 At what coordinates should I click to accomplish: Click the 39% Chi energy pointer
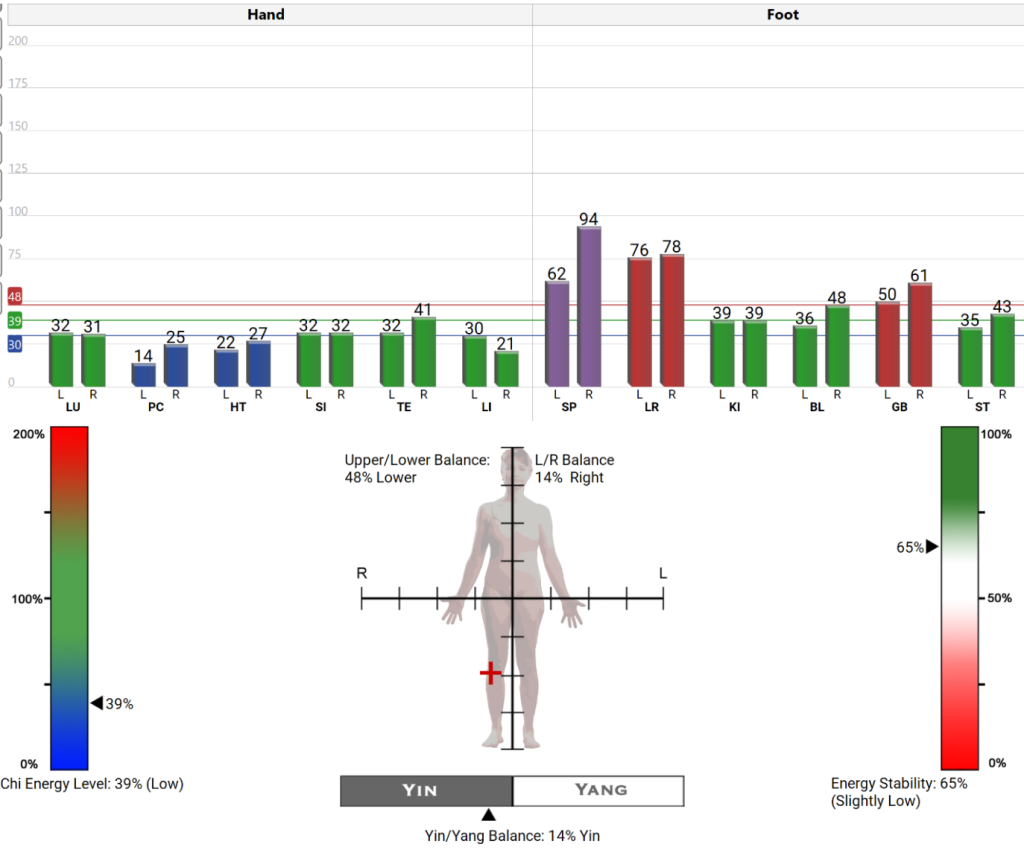(97, 703)
